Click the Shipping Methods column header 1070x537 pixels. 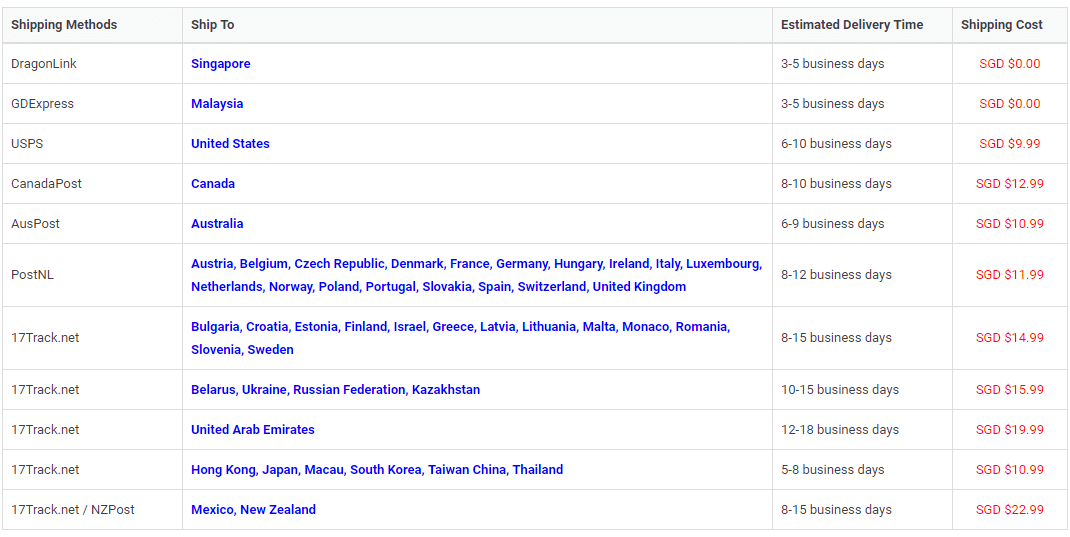coord(64,25)
